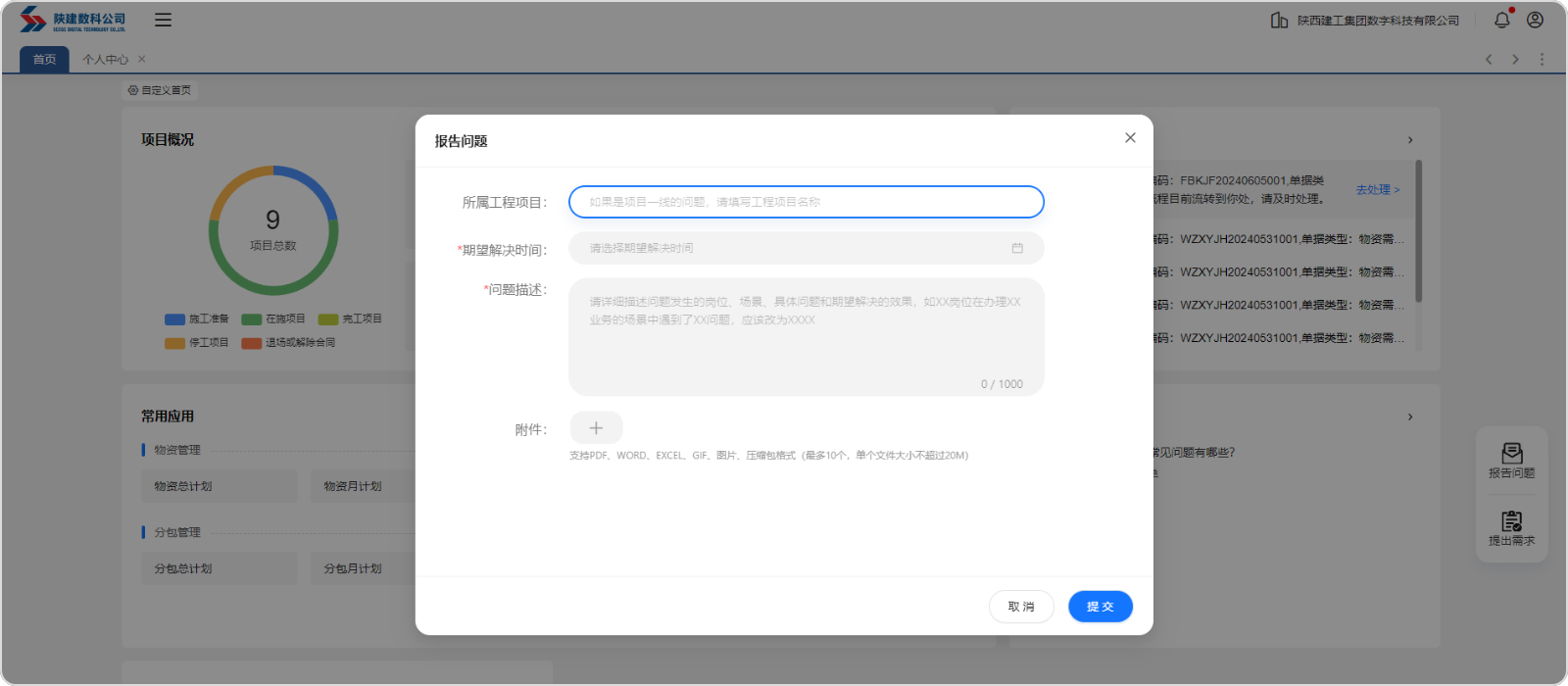The height and width of the screenshot is (686, 1568).
Task: Click the 取消 button
Action: tap(1021, 607)
